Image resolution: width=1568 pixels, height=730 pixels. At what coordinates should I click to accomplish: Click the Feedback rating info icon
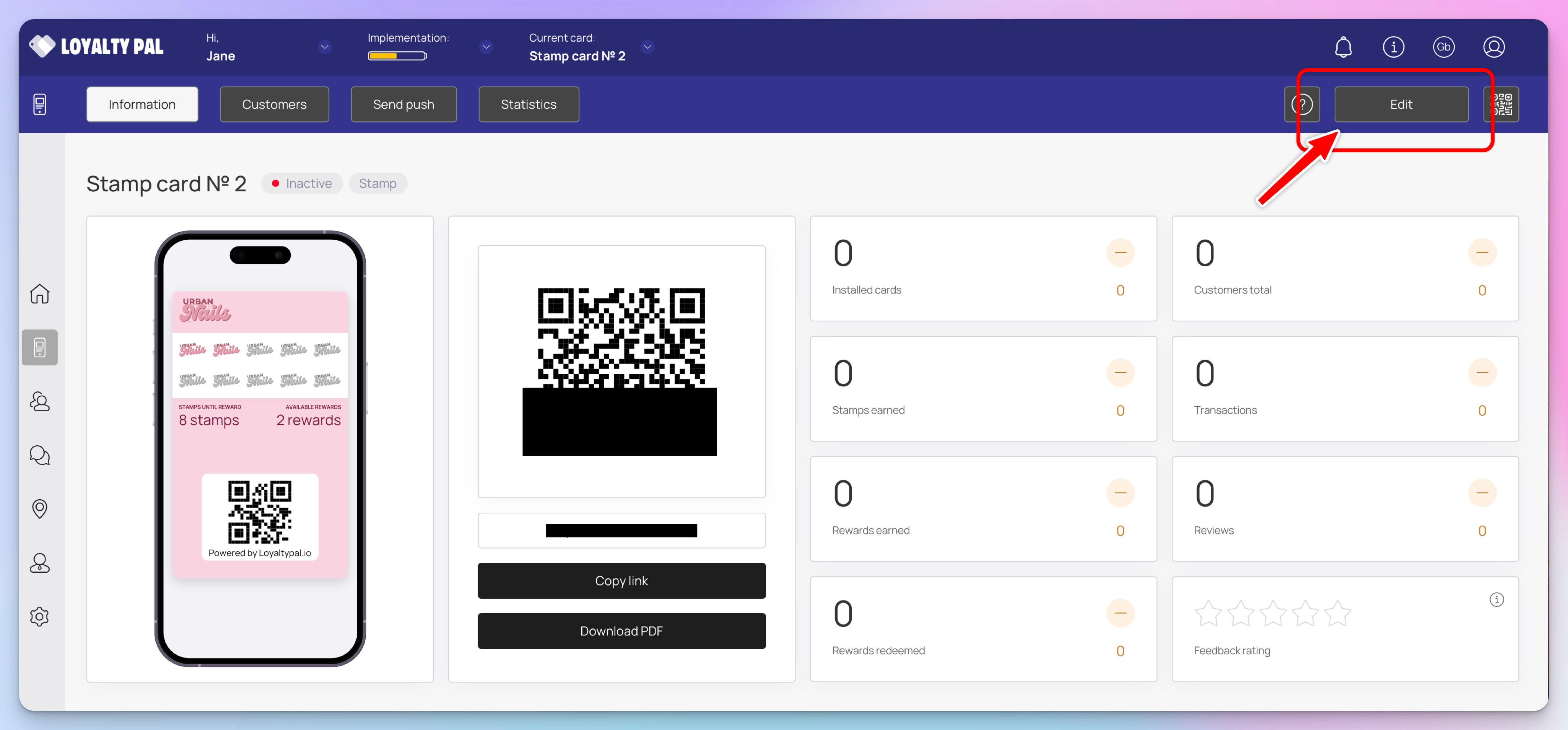(1496, 600)
